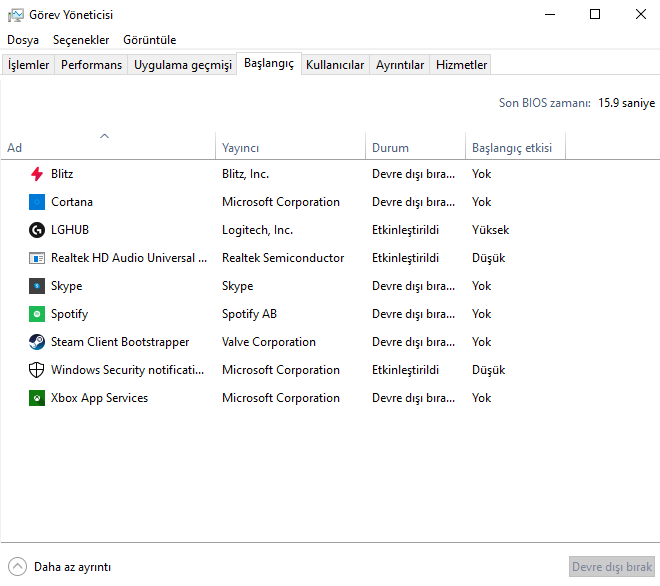Click the Blitz lightning bolt icon
Viewport: 660px width, 586px height.
[37, 174]
